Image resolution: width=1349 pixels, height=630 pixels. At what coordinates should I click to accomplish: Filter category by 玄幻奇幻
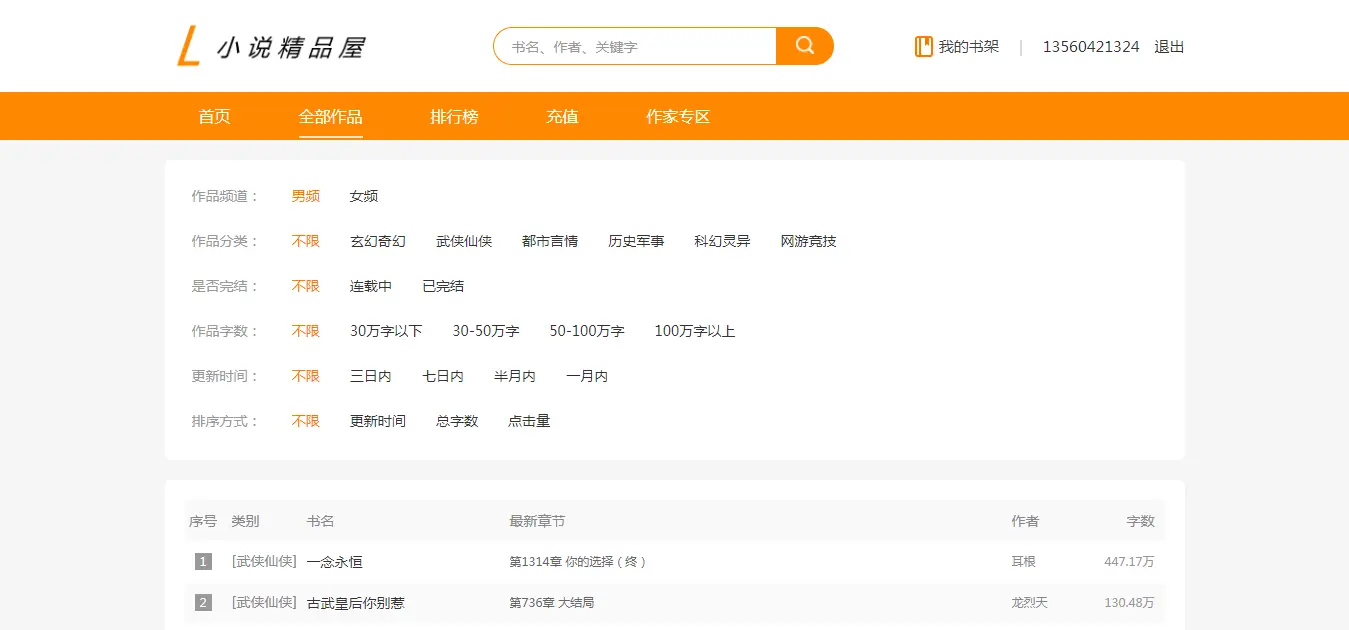pos(378,241)
